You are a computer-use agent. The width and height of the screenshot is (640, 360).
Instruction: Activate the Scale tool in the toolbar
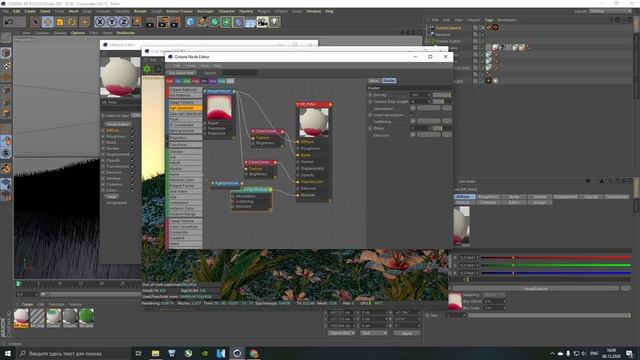click(60, 22)
